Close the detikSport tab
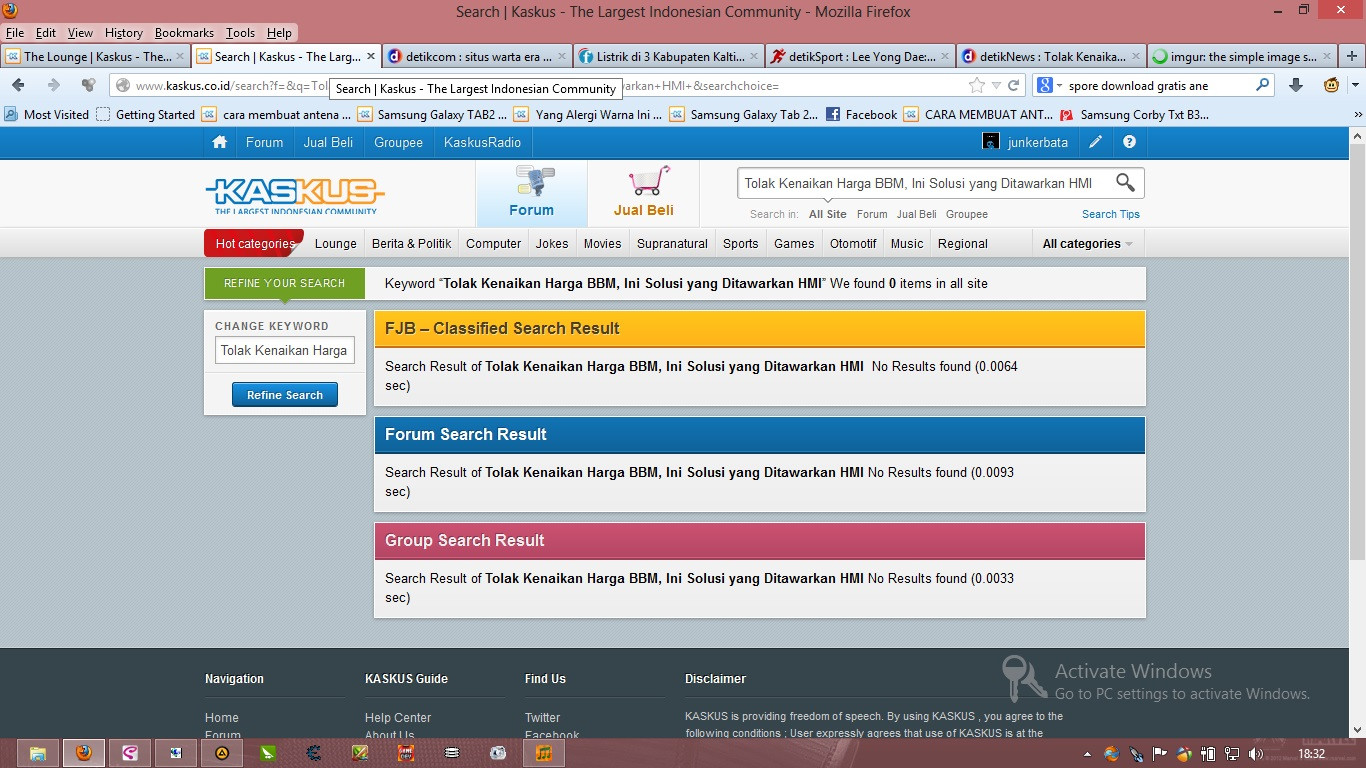Image resolution: width=1366 pixels, height=768 pixels. tap(947, 57)
